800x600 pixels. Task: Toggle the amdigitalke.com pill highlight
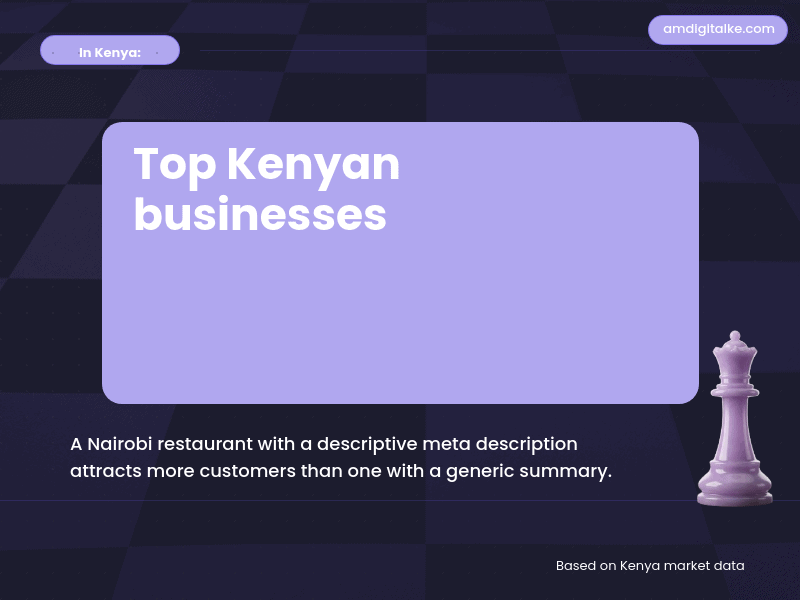coord(718,30)
